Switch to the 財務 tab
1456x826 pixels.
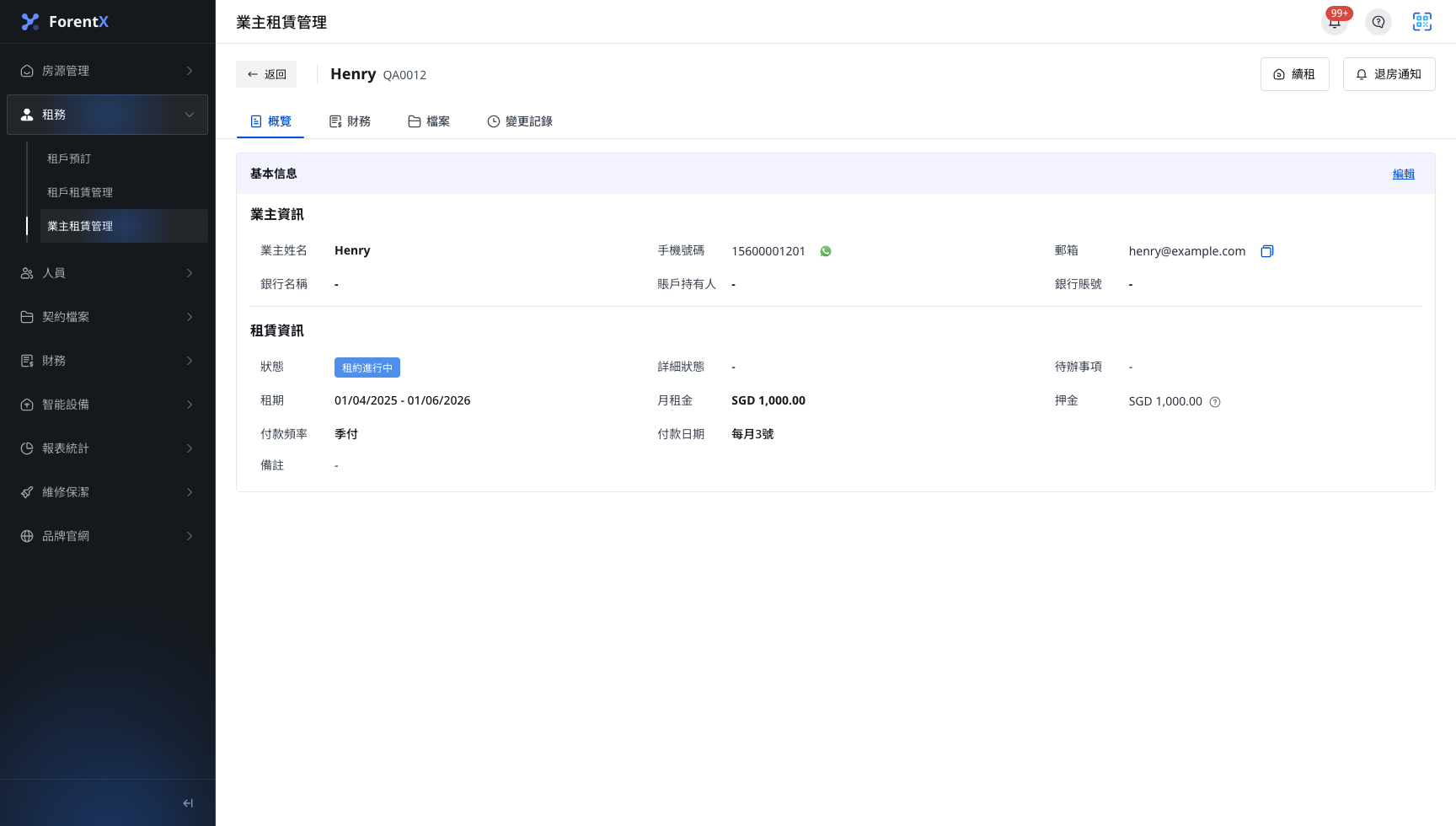point(350,121)
